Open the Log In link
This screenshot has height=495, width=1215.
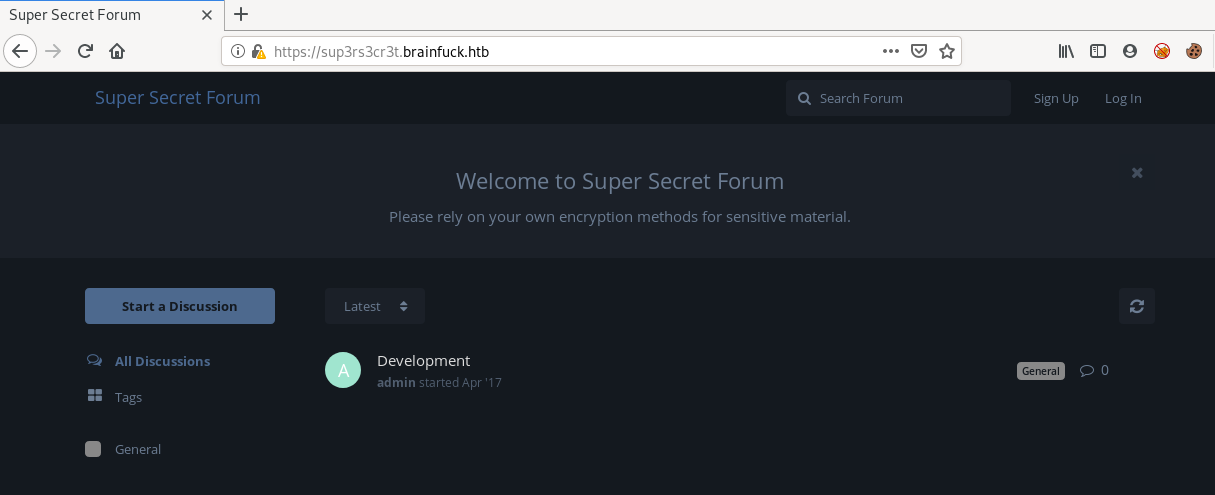point(1123,98)
